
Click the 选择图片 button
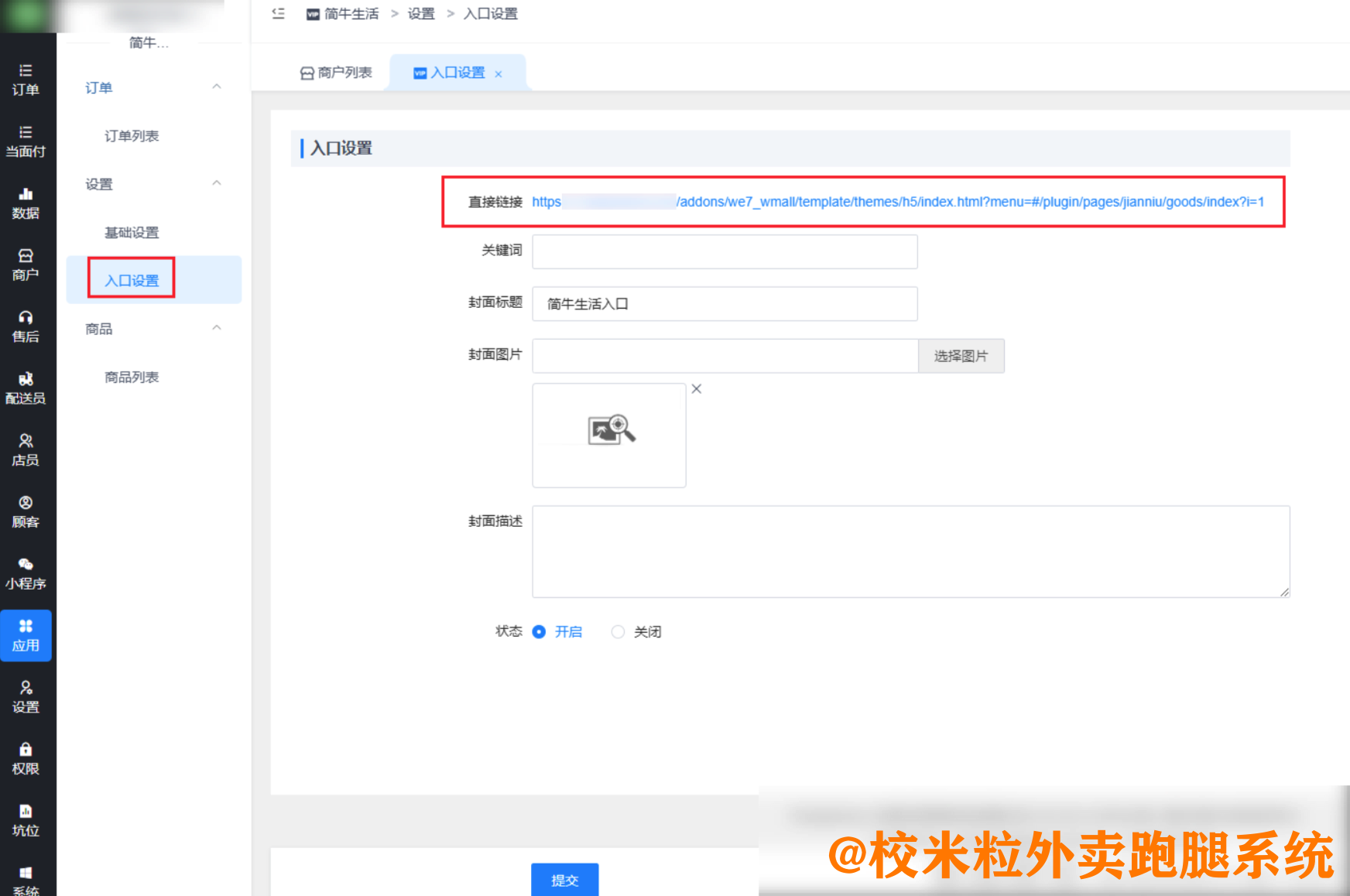(961, 356)
